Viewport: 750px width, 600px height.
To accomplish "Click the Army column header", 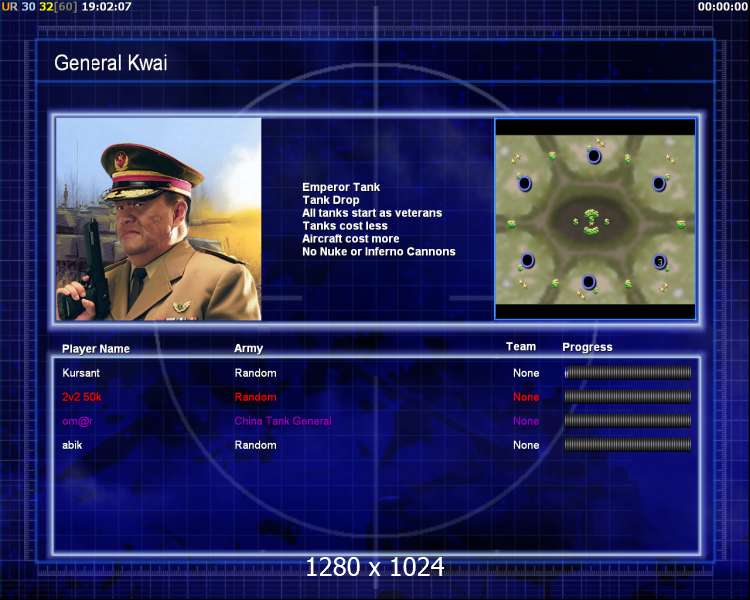I will (x=248, y=348).
